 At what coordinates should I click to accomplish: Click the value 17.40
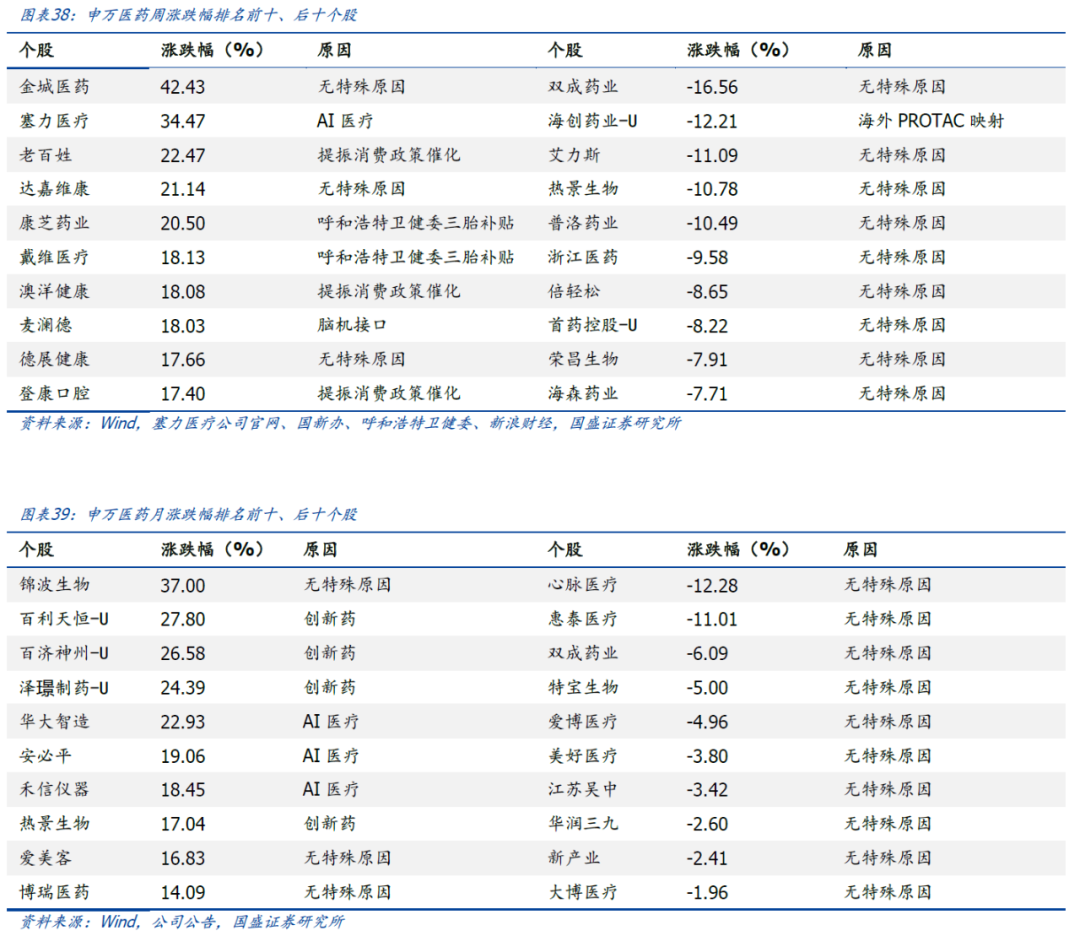tap(183, 394)
